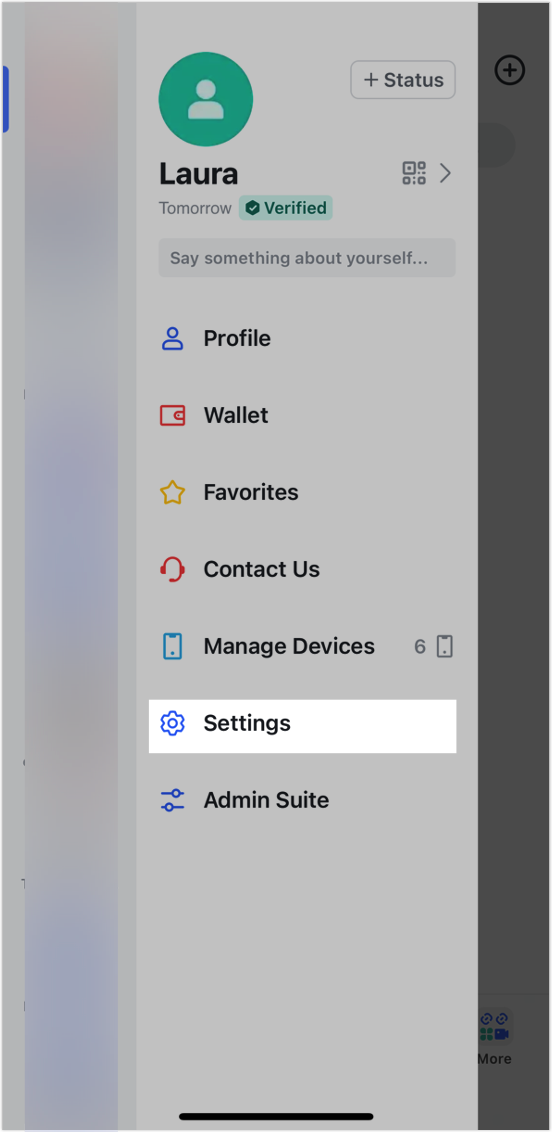Open Profile via the blue person icon
This screenshot has width=552, height=1132.
click(172, 339)
